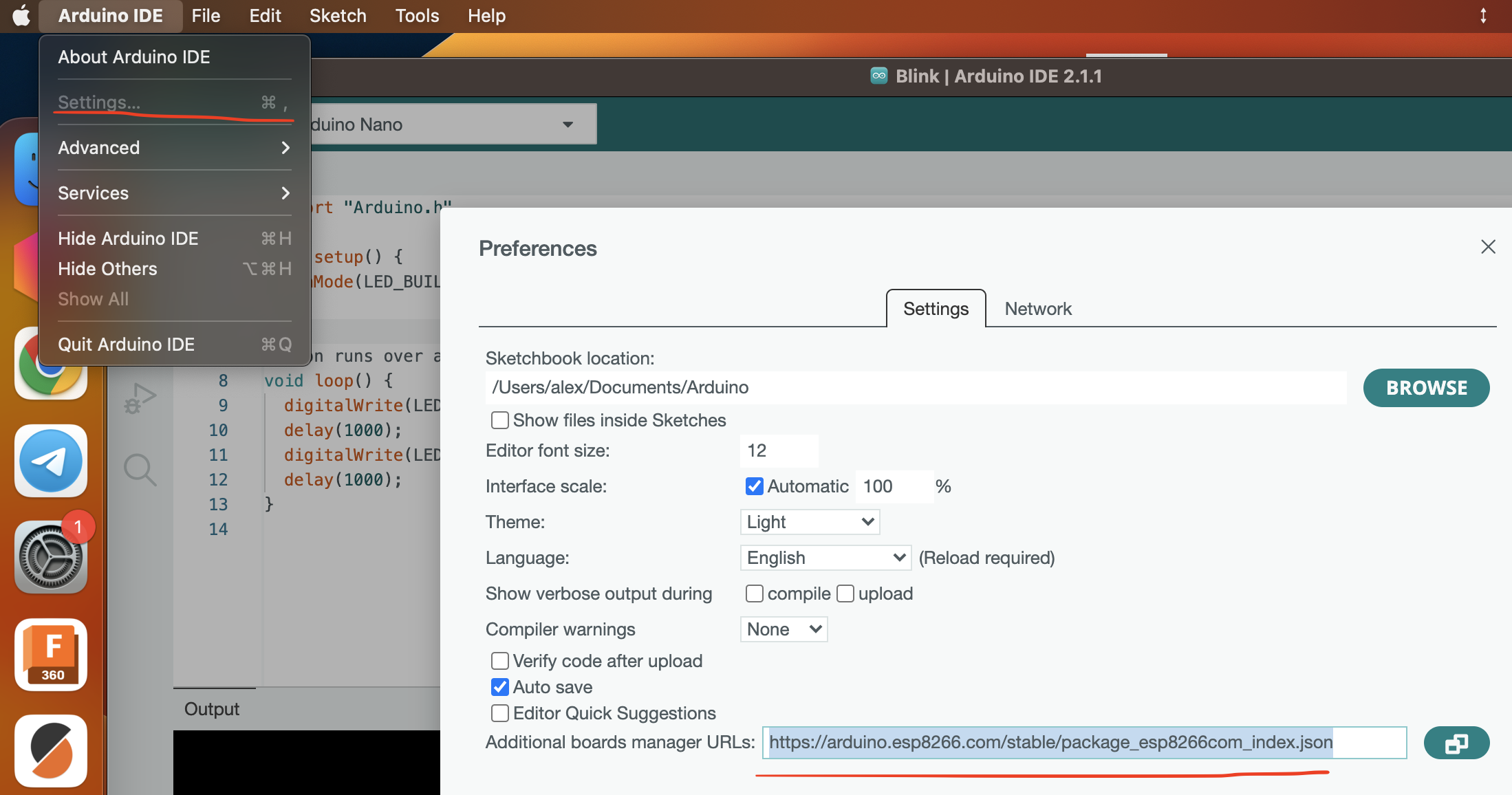This screenshot has height=795, width=1512.
Task: Disable Auto save checkbox
Action: pyautogui.click(x=500, y=687)
